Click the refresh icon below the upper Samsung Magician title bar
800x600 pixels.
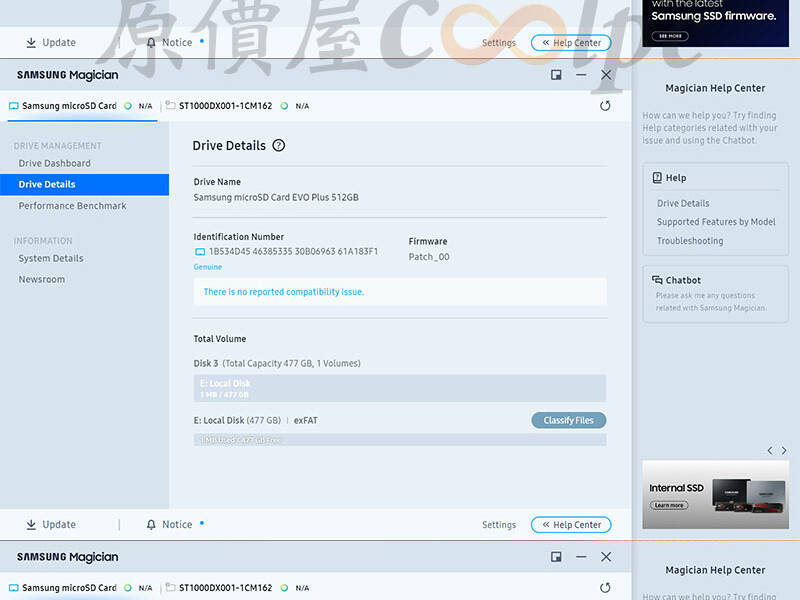[605, 106]
